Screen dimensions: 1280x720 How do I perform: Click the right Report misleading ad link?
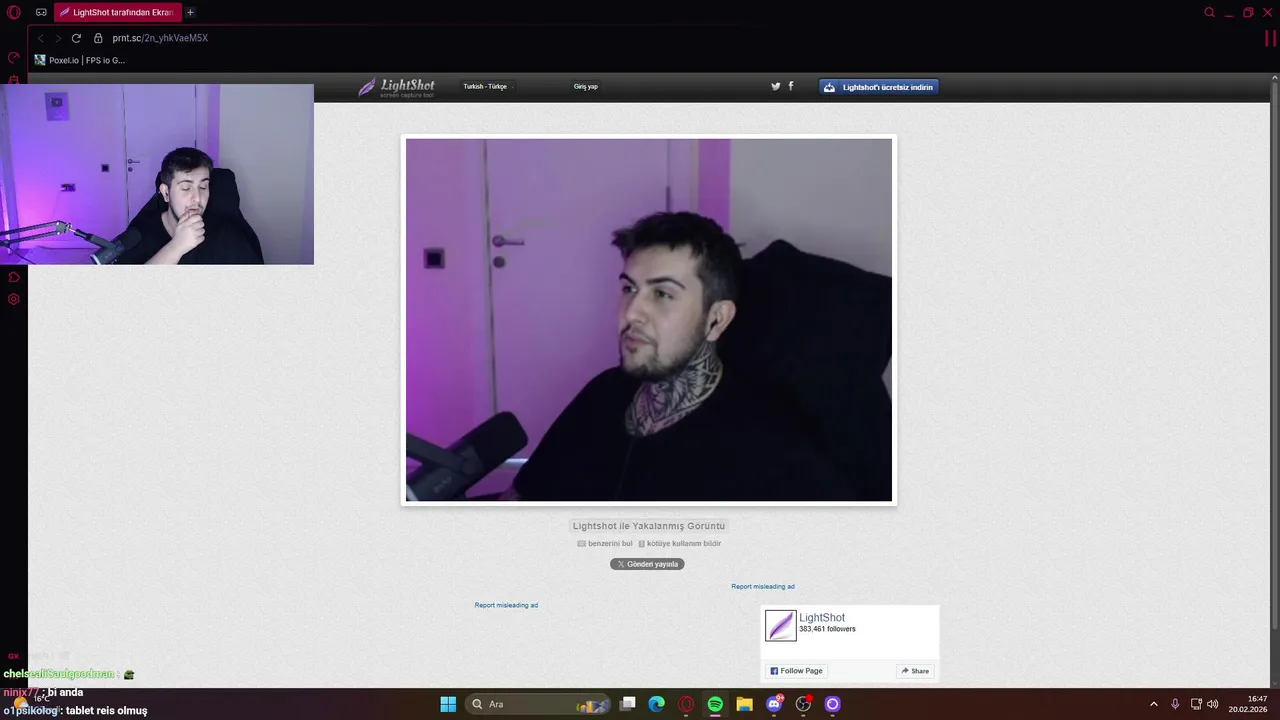[x=763, y=587]
